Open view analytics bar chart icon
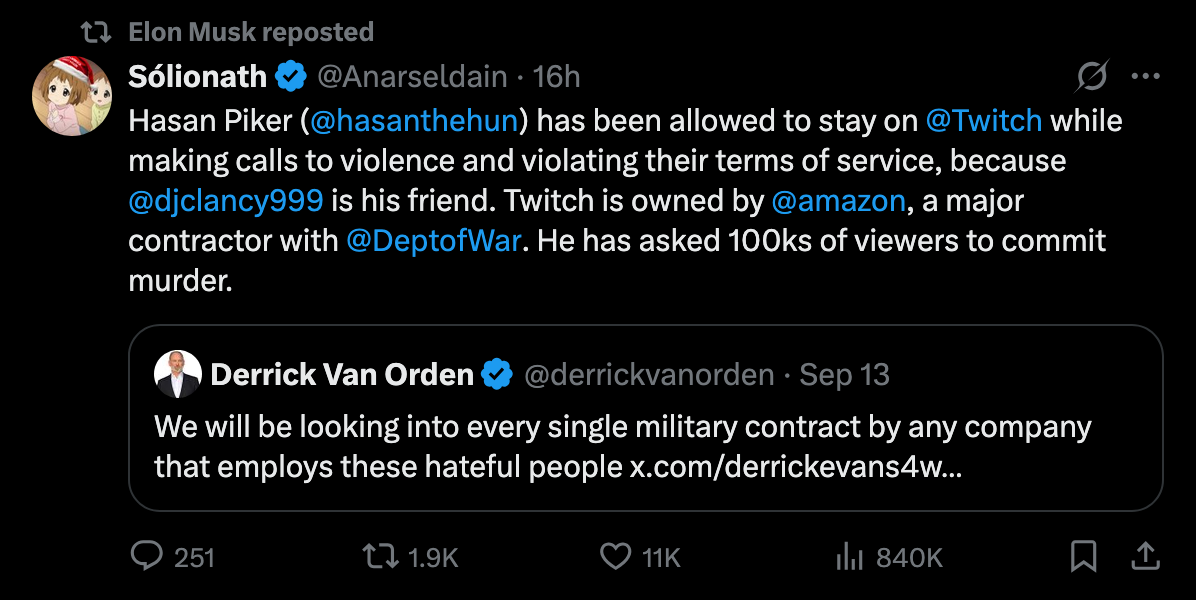The width and height of the screenshot is (1196, 600). [849, 556]
